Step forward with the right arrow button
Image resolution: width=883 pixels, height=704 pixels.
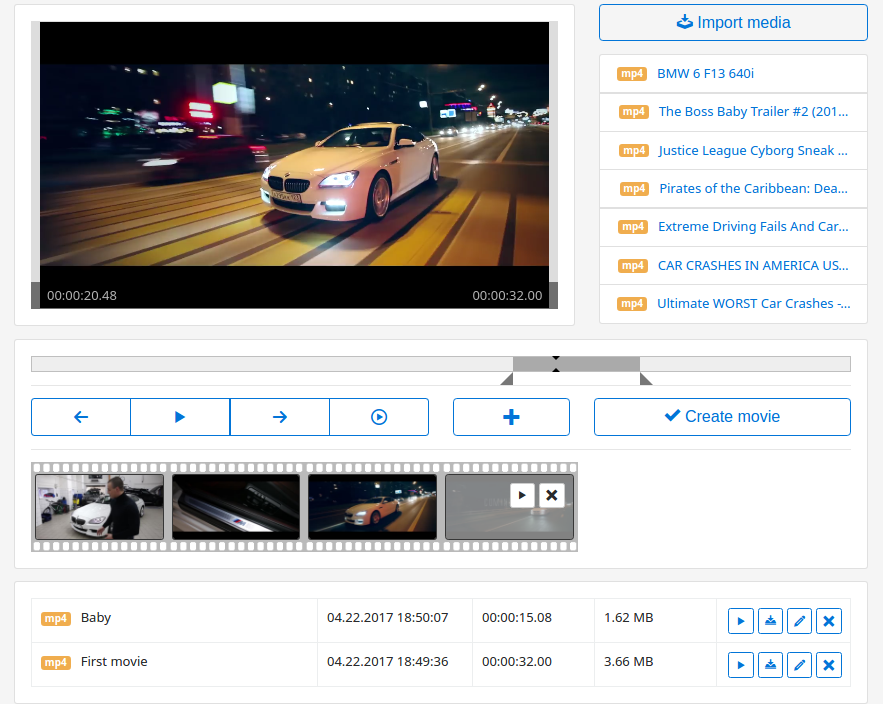280,417
